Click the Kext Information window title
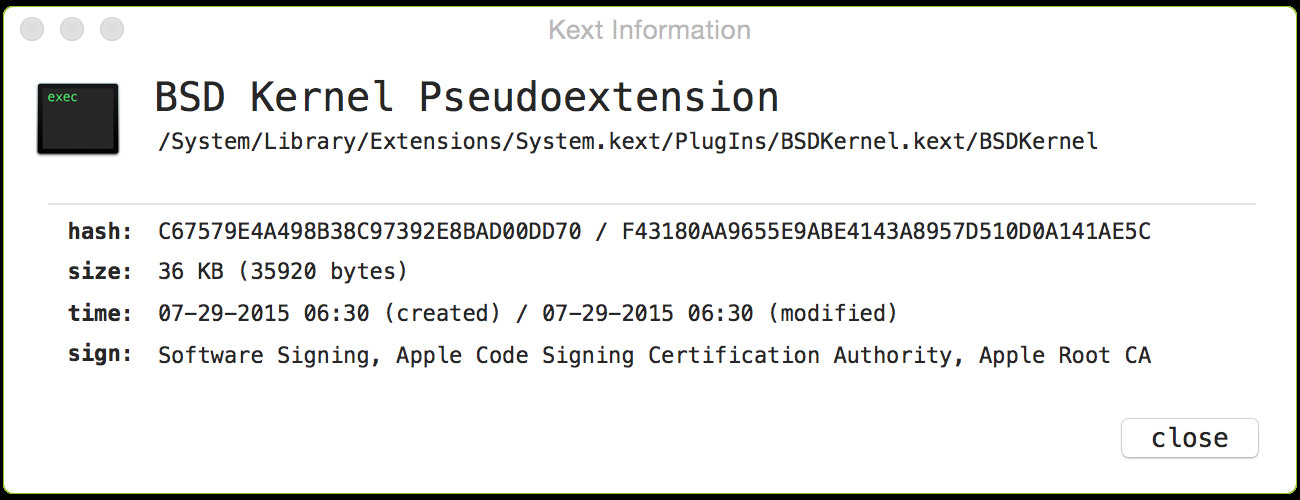This screenshot has width=1300, height=500. [x=650, y=30]
